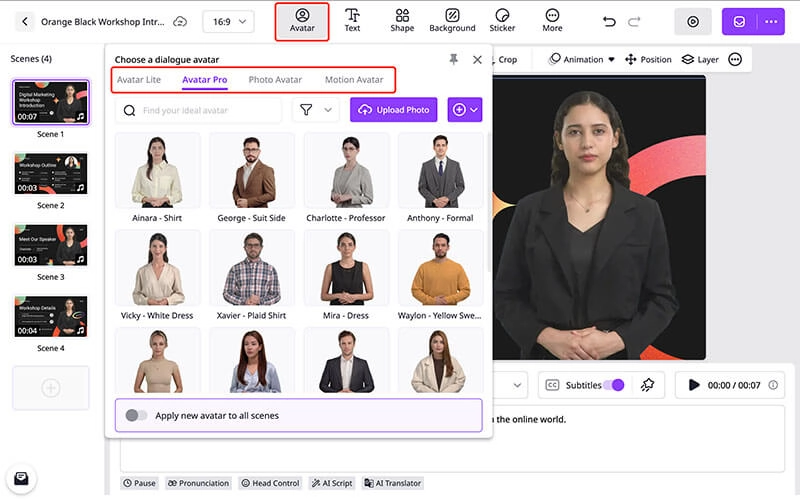Open the Position tool

pos(648,60)
